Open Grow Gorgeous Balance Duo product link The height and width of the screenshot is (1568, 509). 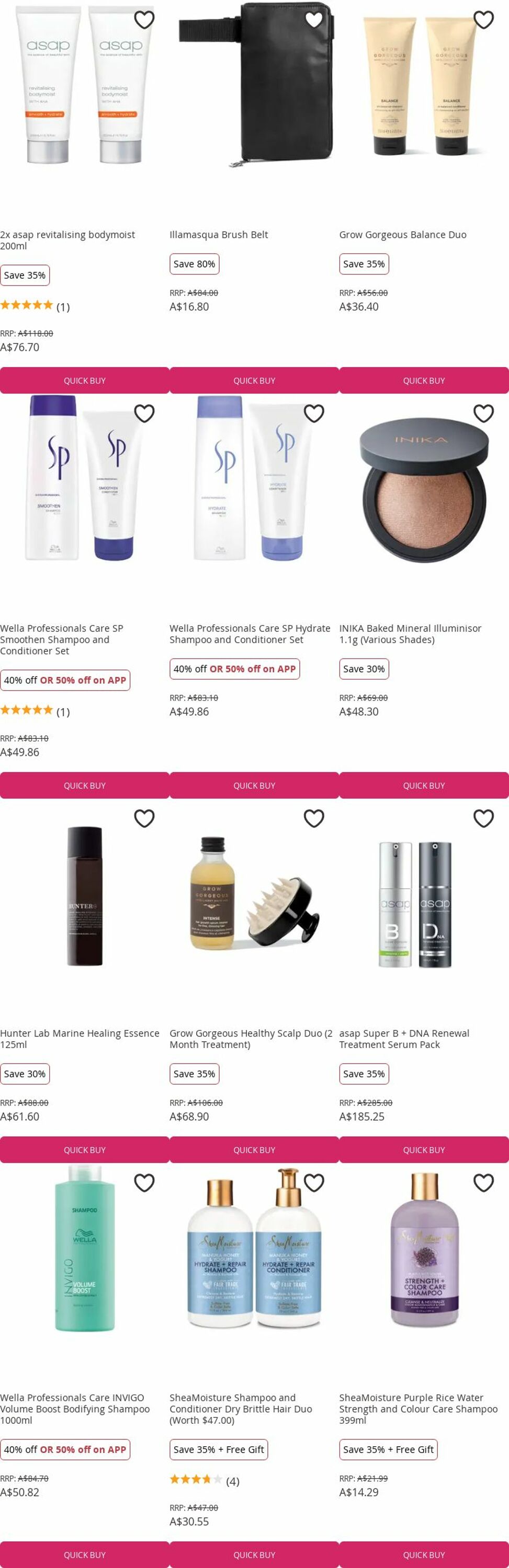tap(403, 234)
